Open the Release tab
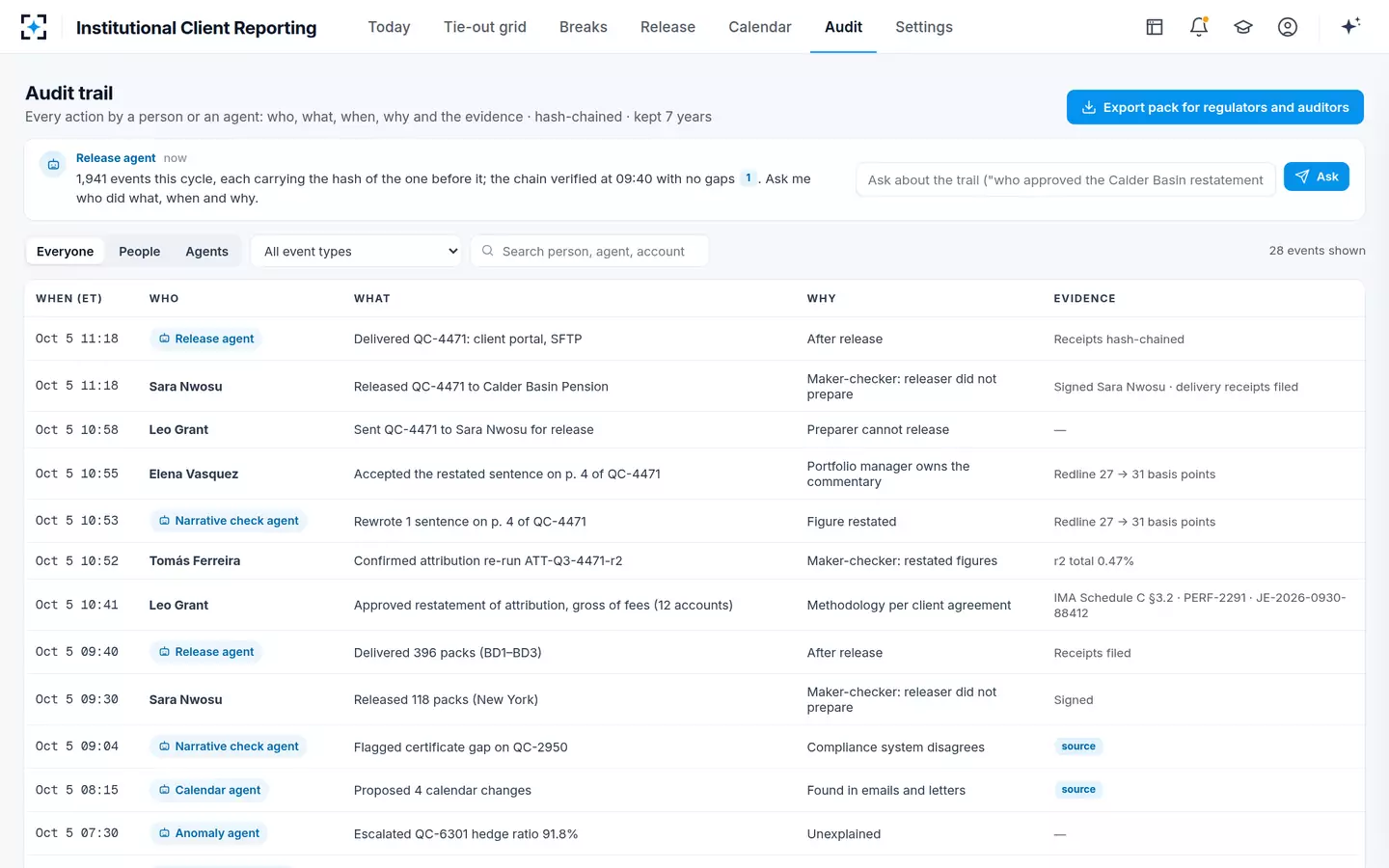This screenshot has height=868, width=1389. (x=667, y=27)
